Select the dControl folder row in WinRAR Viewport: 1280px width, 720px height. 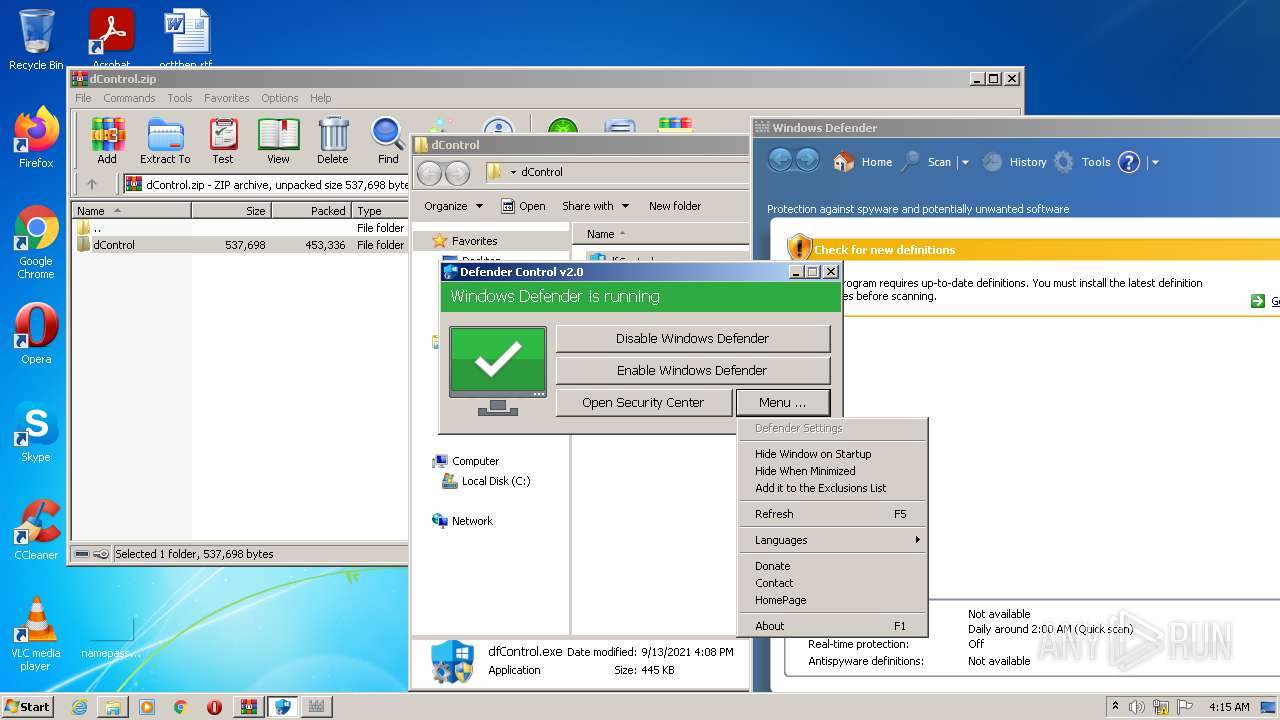tap(240, 245)
